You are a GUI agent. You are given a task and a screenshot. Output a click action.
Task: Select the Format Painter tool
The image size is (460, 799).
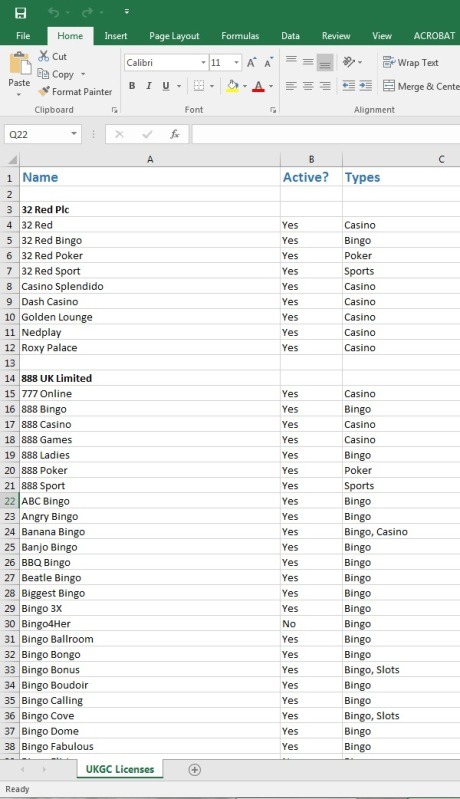coord(75,92)
